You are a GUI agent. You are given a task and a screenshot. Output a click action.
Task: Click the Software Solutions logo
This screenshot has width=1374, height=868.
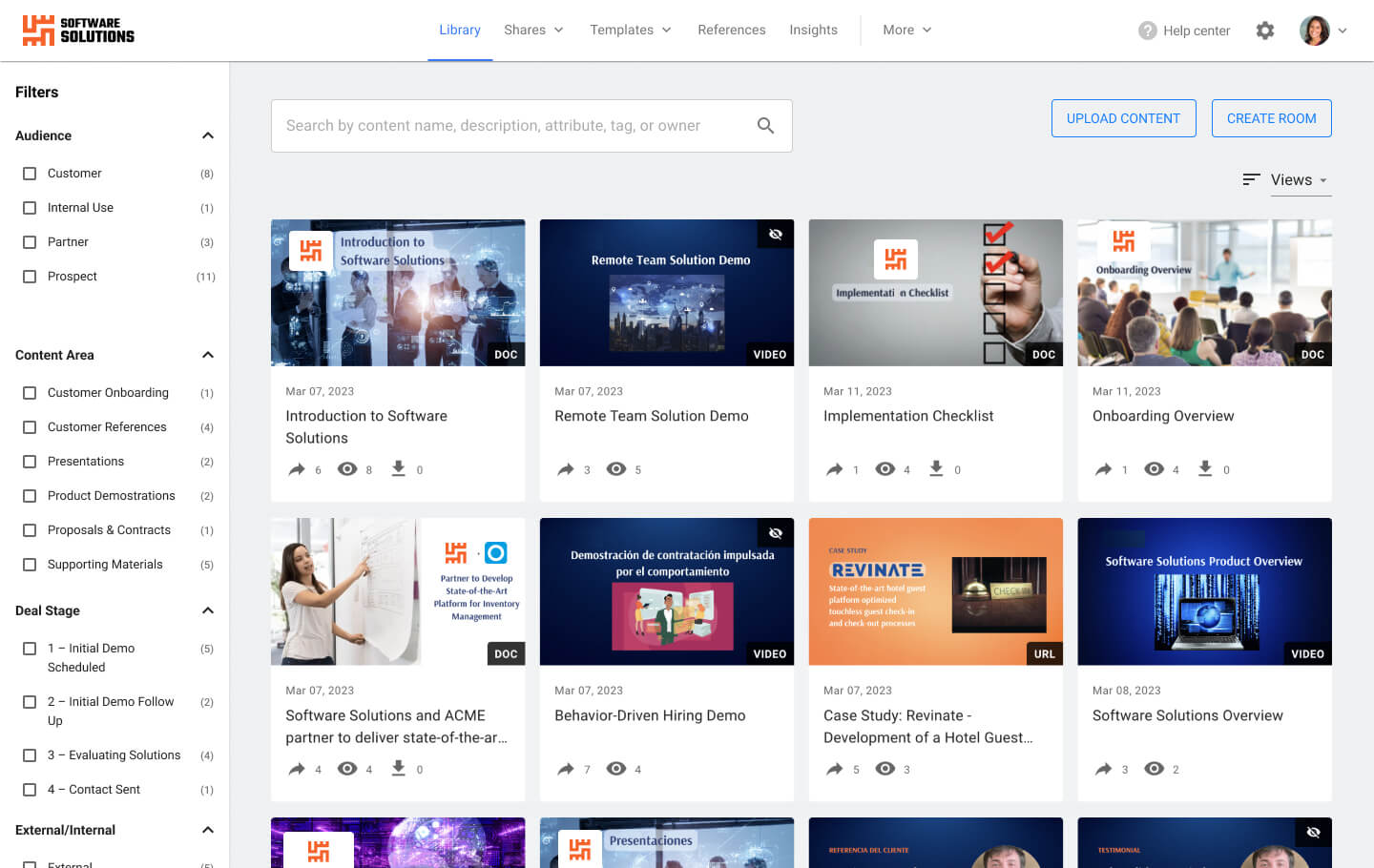pyautogui.click(x=76, y=30)
